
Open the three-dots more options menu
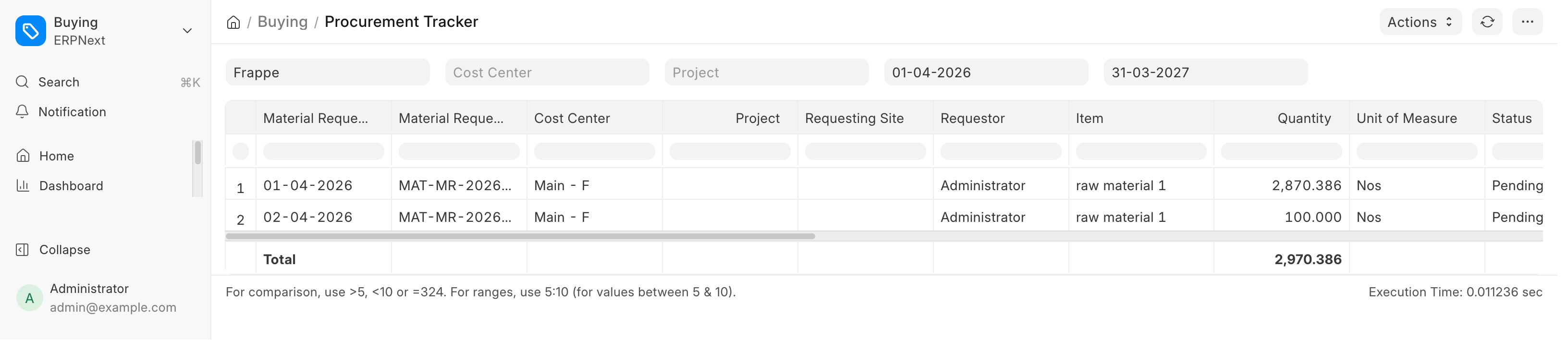tap(1527, 23)
